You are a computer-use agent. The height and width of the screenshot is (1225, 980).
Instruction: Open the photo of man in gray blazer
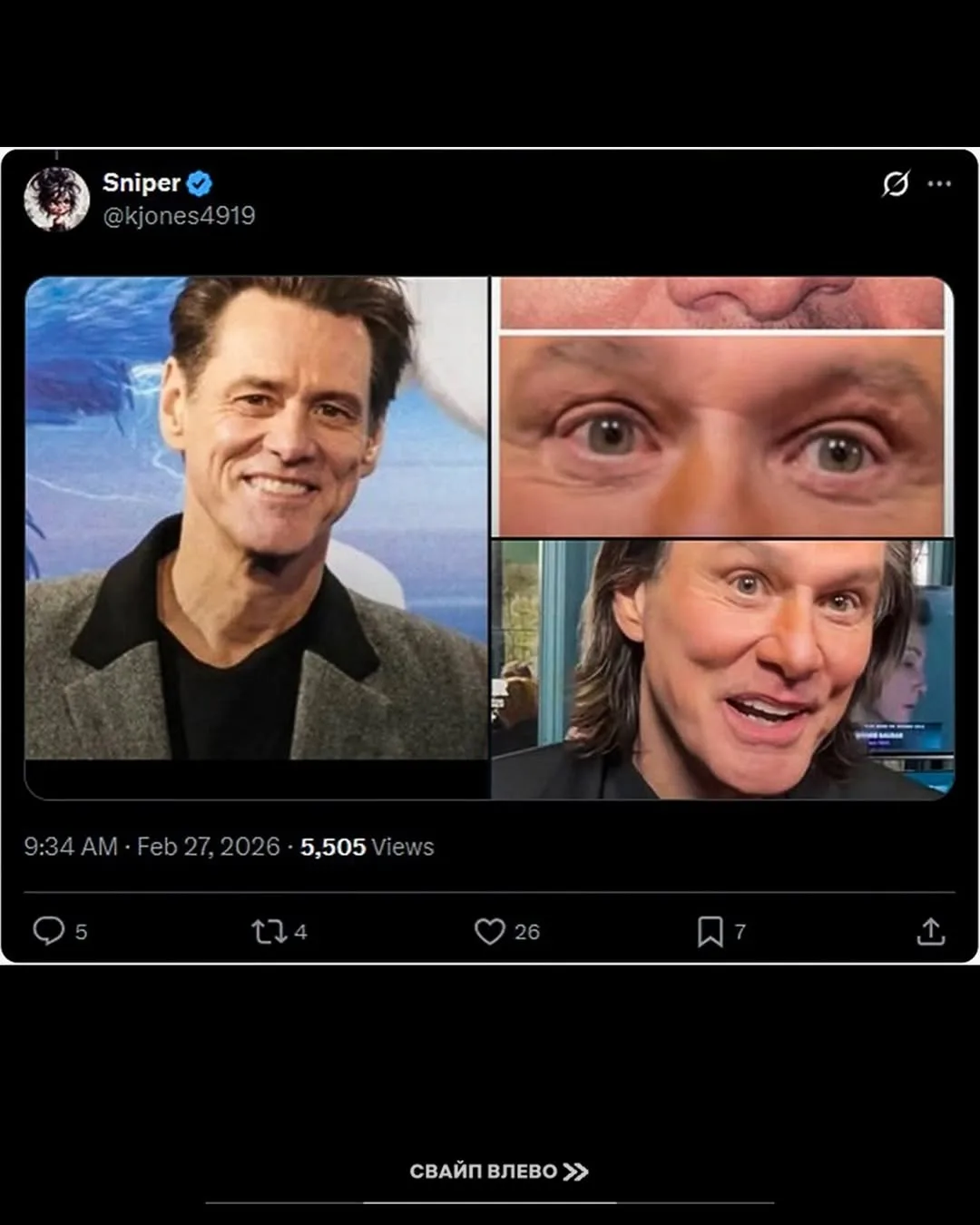(x=256, y=517)
